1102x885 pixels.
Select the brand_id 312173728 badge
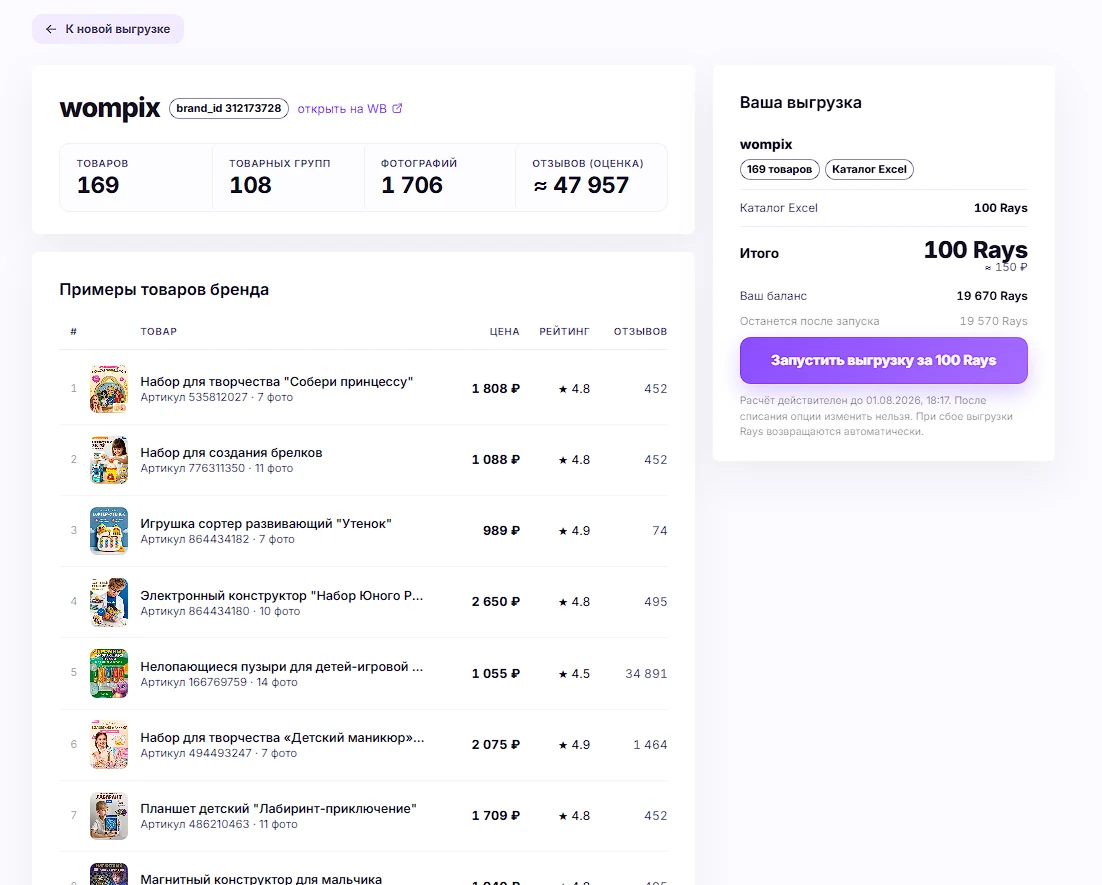tap(228, 108)
